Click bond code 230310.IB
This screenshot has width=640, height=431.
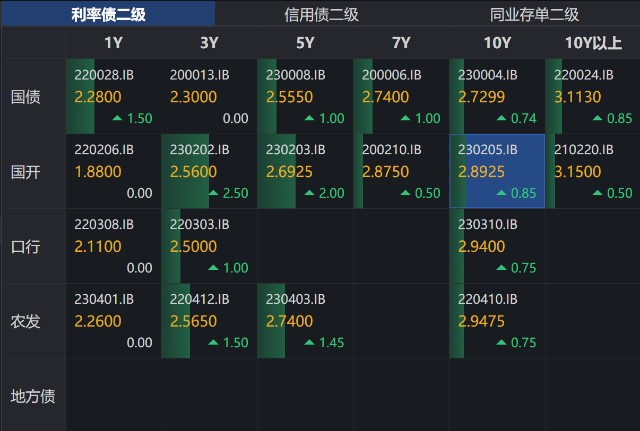[488, 224]
